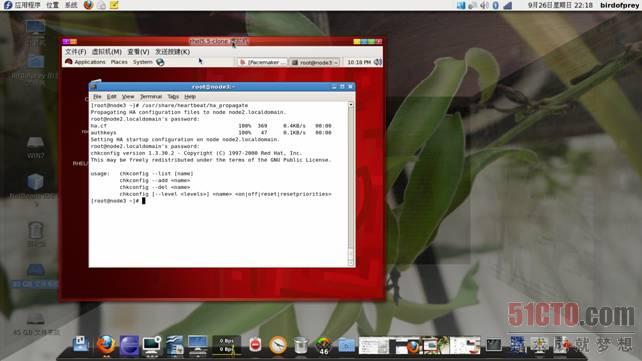Image resolution: width=642 pixels, height=361 pixels.
Task: Open the terminal Edit menu
Action: 111,97
